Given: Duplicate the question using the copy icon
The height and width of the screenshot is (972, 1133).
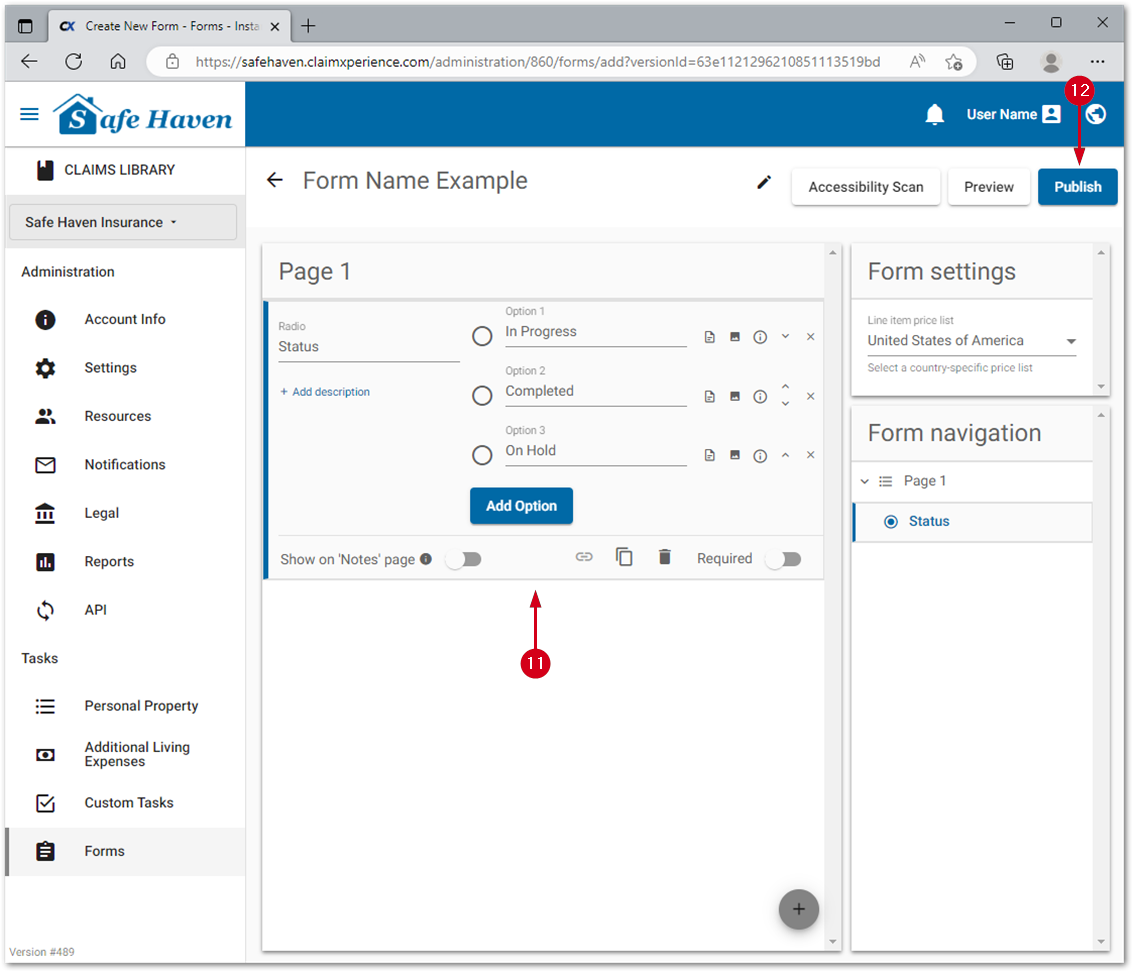Looking at the screenshot, I should [624, 558].
